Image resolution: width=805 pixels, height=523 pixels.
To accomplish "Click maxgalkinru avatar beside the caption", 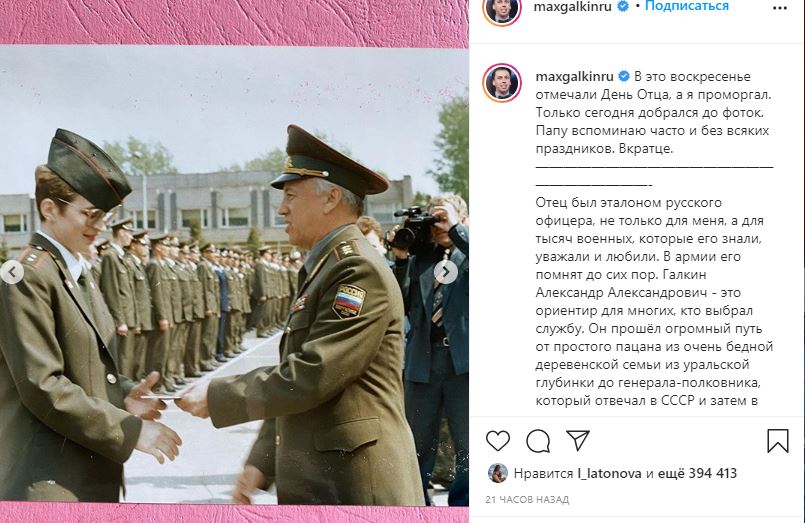I will pos(502,83).
